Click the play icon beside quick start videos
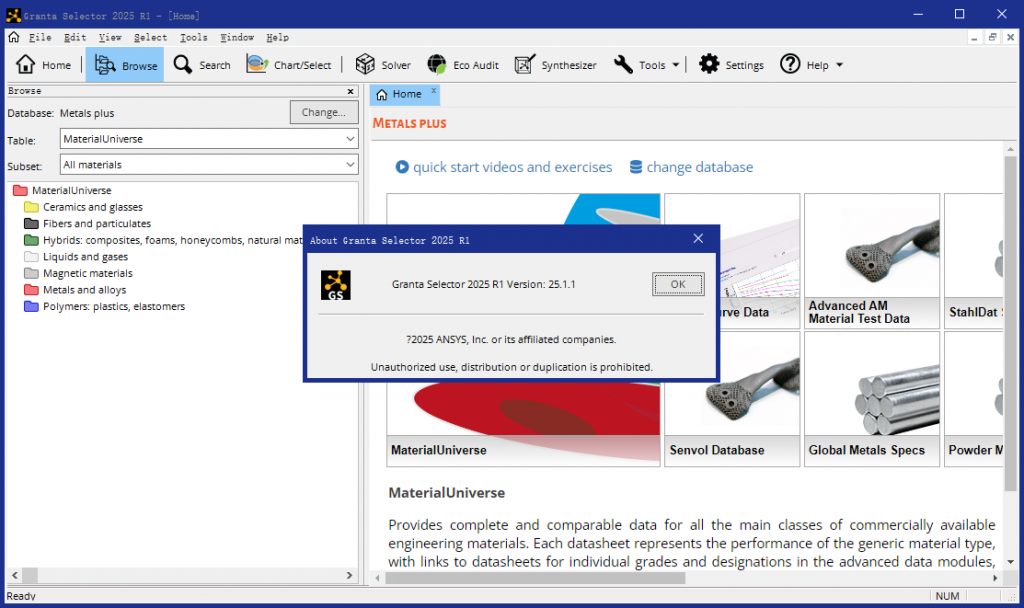The width and height of the screenshot is (1024, 608). [x=402, y=167]
